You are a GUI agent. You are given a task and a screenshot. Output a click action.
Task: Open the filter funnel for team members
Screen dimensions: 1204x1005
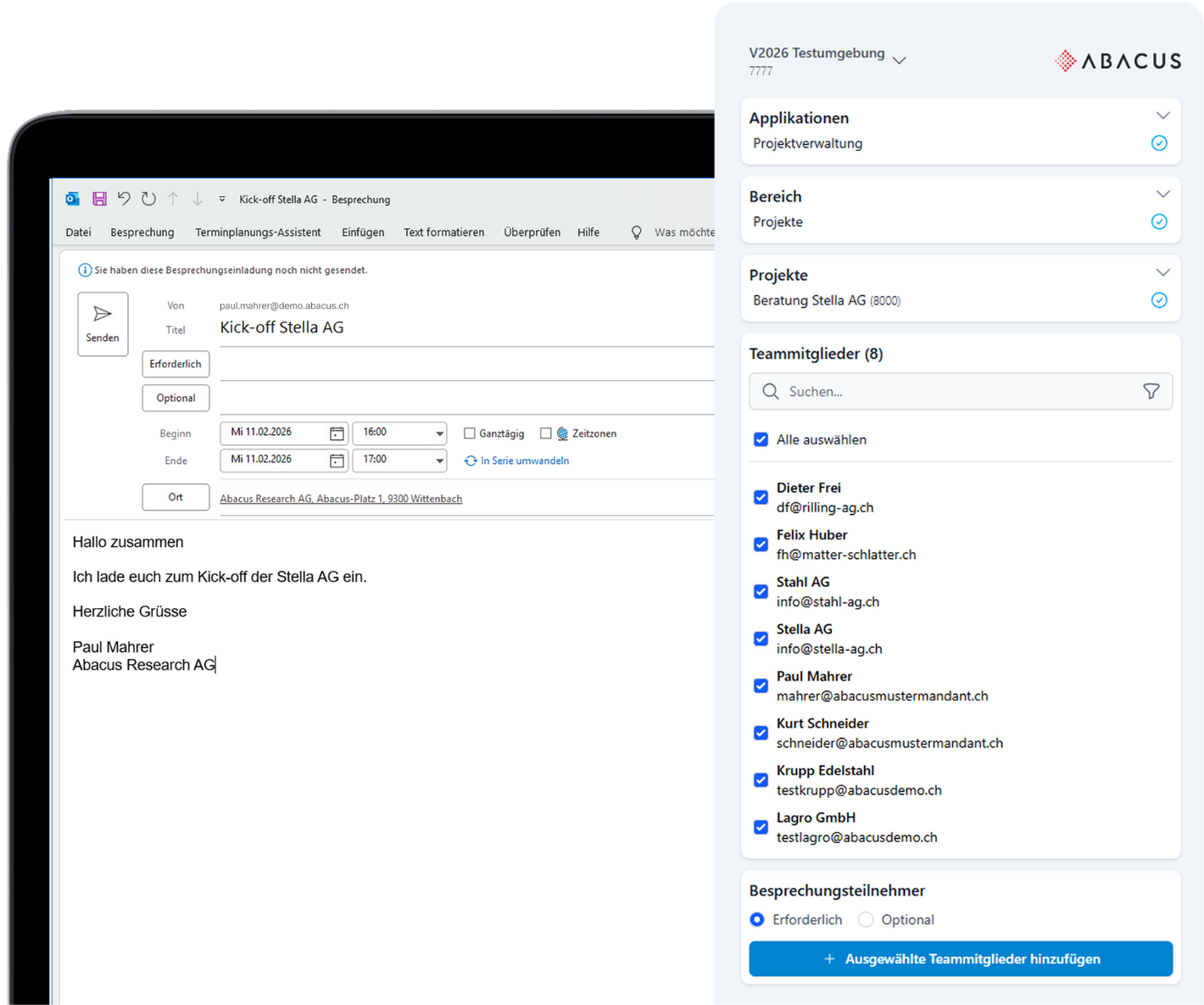1151,391
